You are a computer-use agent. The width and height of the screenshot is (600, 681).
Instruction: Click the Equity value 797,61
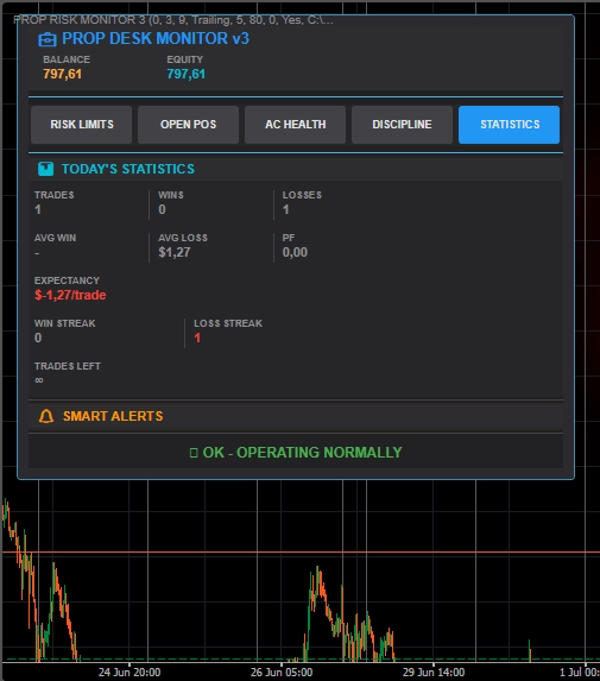(186, 74)
